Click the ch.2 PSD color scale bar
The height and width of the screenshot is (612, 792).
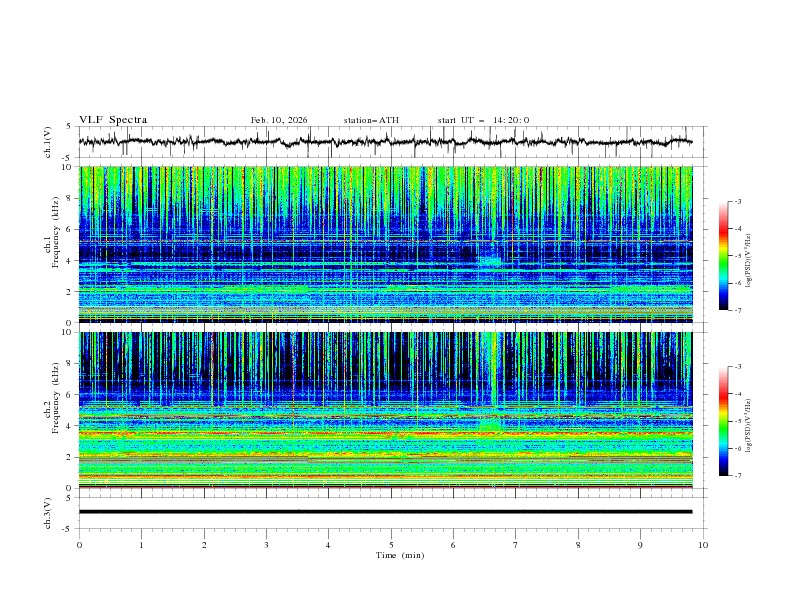coord(724,421)
